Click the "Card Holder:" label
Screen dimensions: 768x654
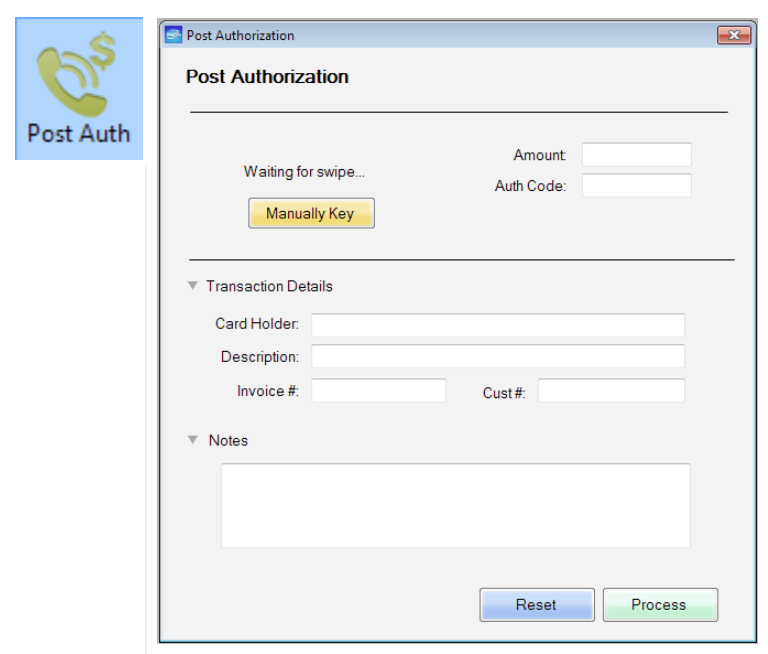click(257, 324)
